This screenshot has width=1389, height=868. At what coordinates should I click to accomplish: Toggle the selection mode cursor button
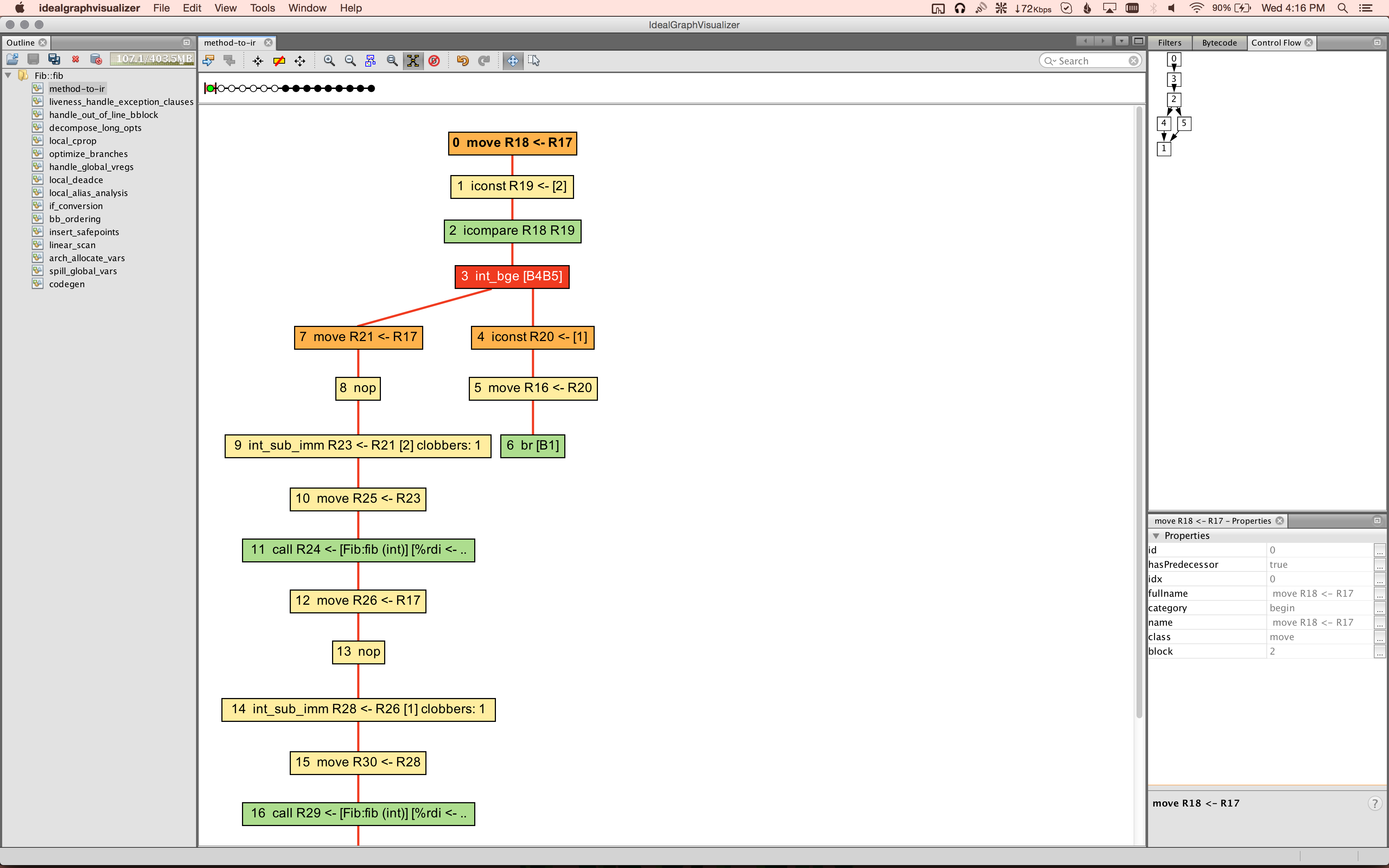point(534,61)
